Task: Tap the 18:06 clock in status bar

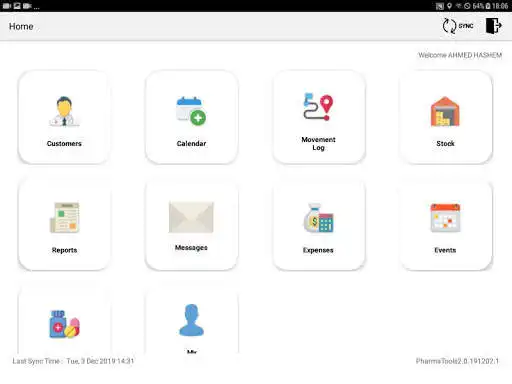Action: point(500,6)
